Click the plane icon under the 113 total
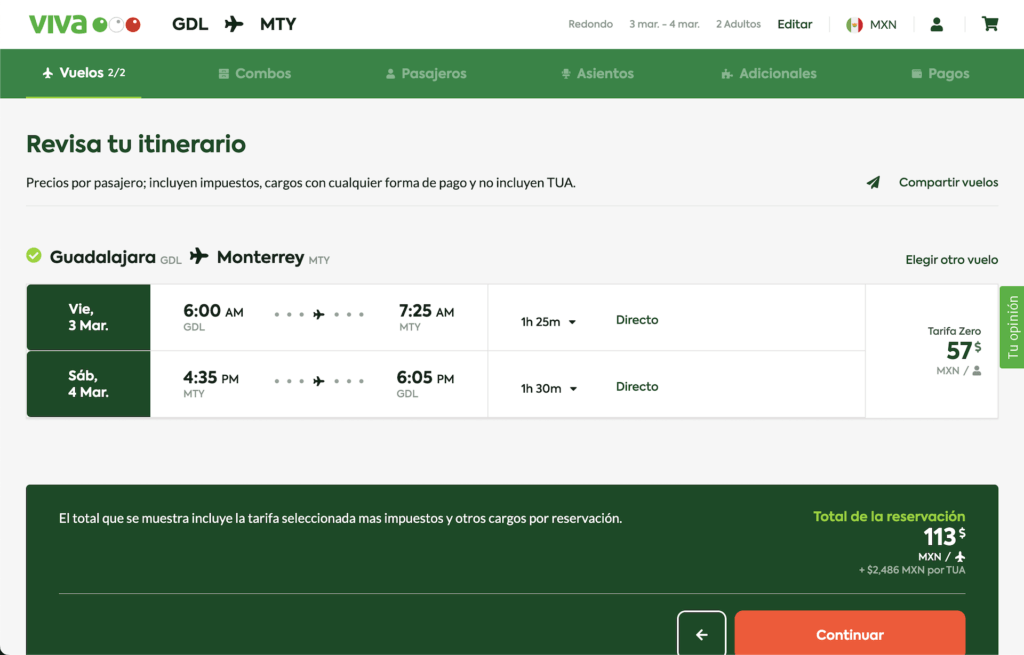The width and height of the screenshot is (1024, 655). (960, 557)
